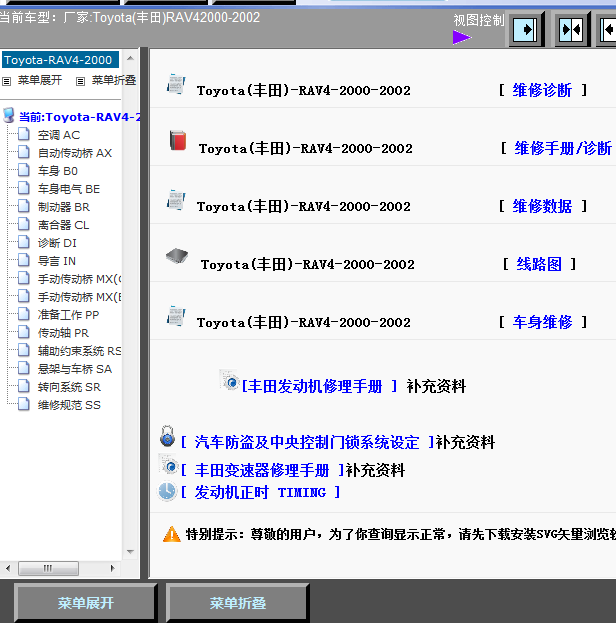Click the icon beside 丰田变速器修理手册
616x623 pixels.
point(169,464)
